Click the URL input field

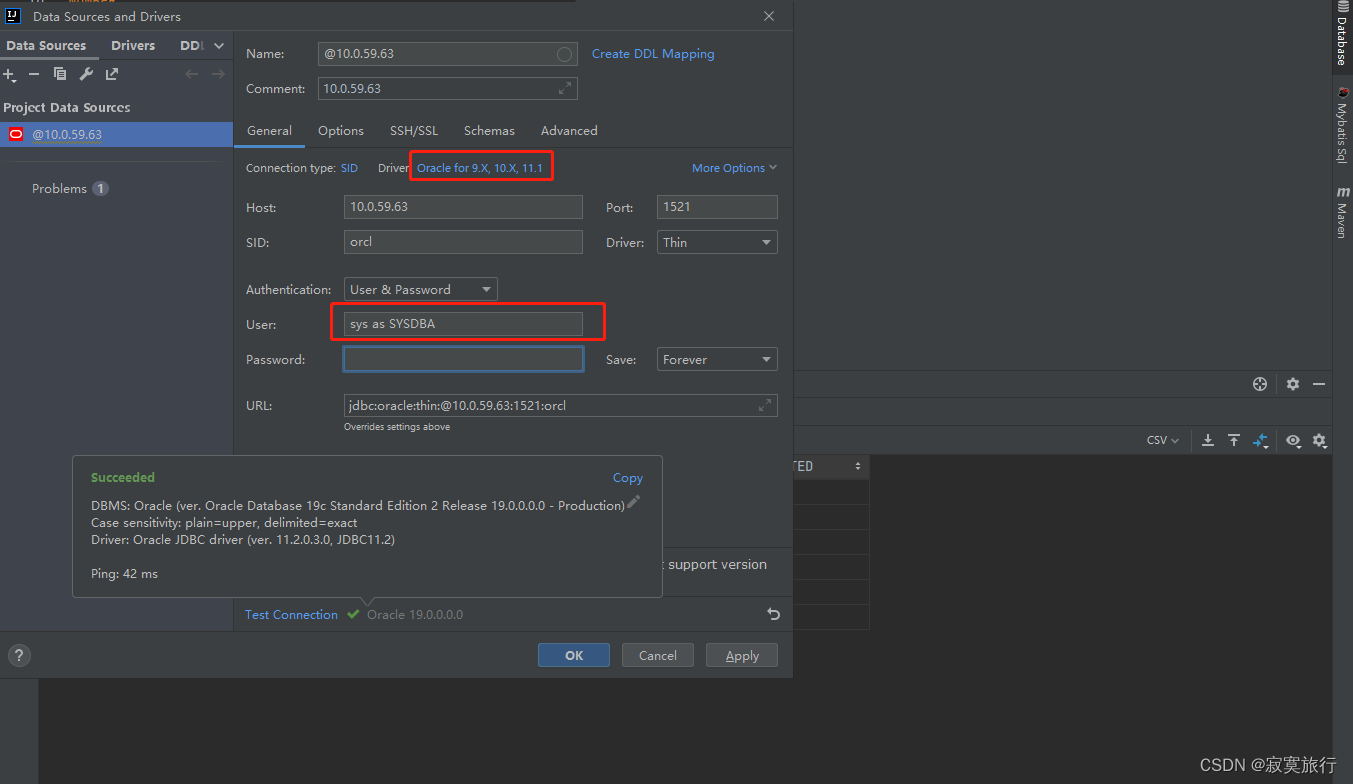(560, 405)
